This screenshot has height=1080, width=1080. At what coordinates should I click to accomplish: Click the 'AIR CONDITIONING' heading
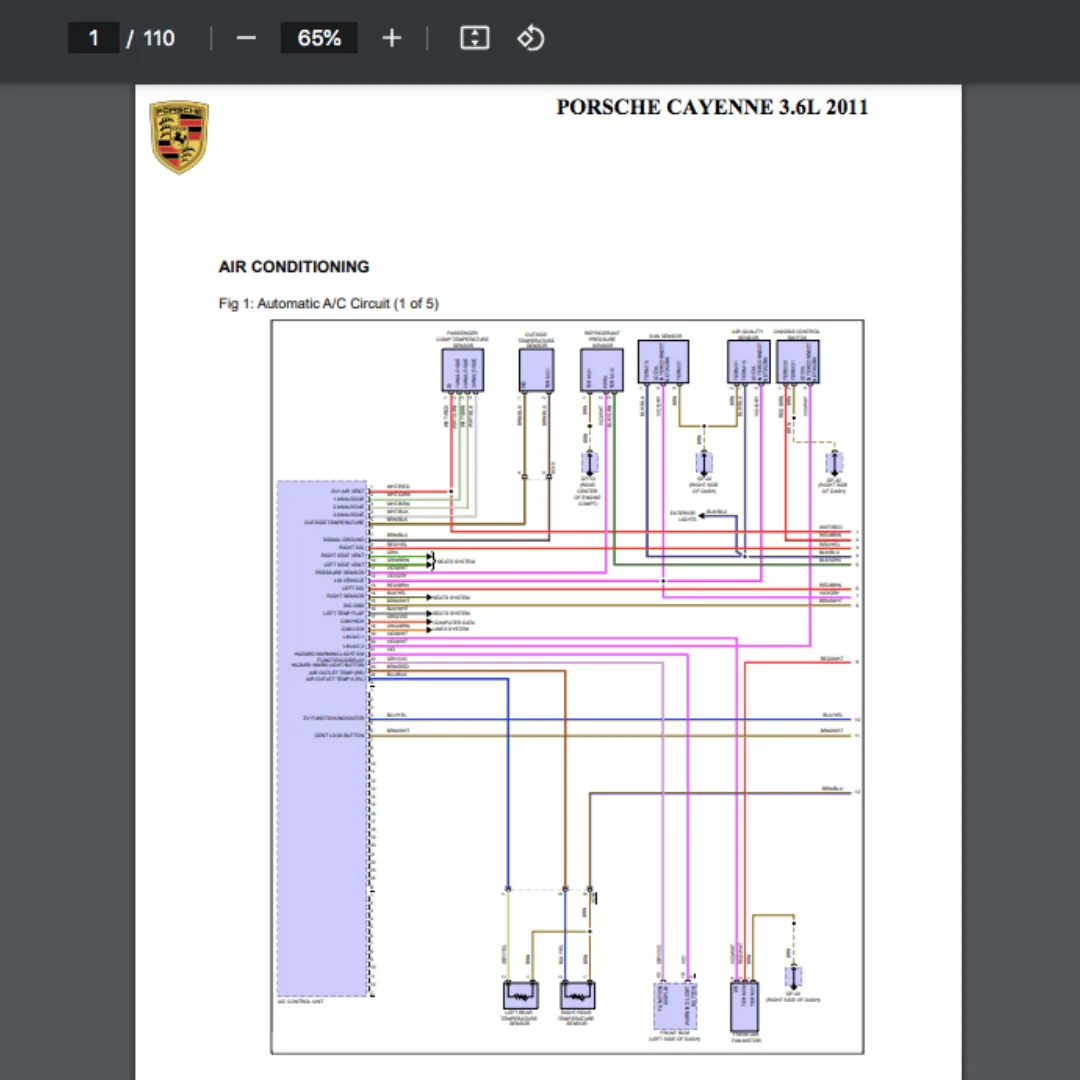tap(294, 267)
